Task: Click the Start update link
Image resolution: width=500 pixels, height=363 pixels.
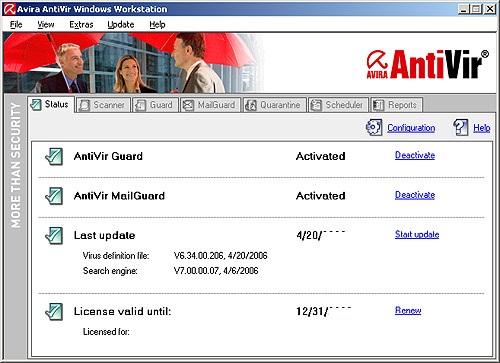Action: click(x=417, y=235)
